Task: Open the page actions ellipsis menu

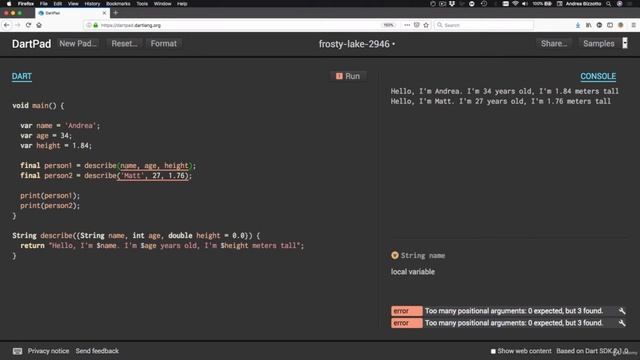Action: point(407,25)
